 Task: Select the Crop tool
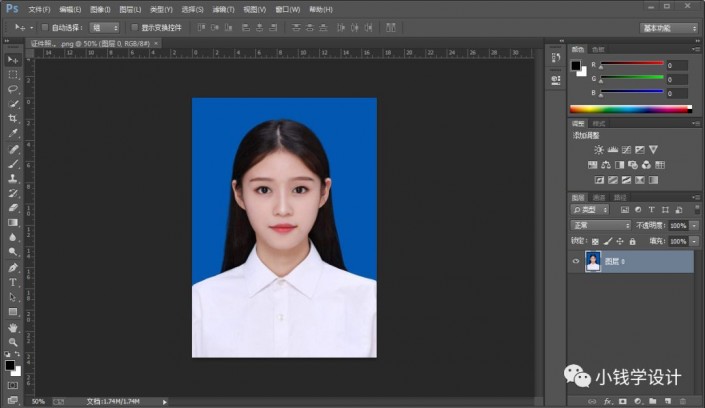[x=13, y=118]
